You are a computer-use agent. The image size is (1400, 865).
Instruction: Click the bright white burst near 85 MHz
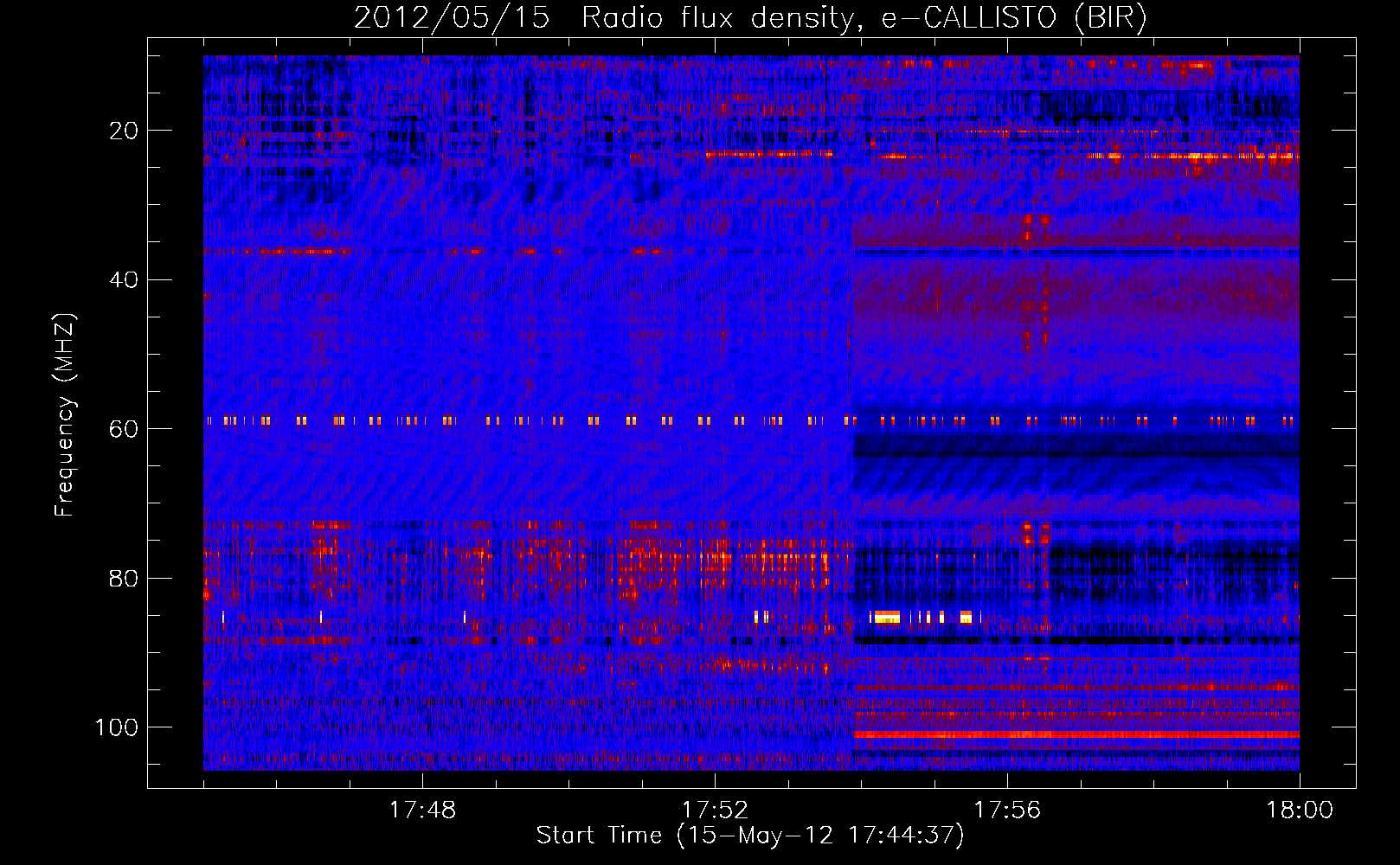[886, 617]
